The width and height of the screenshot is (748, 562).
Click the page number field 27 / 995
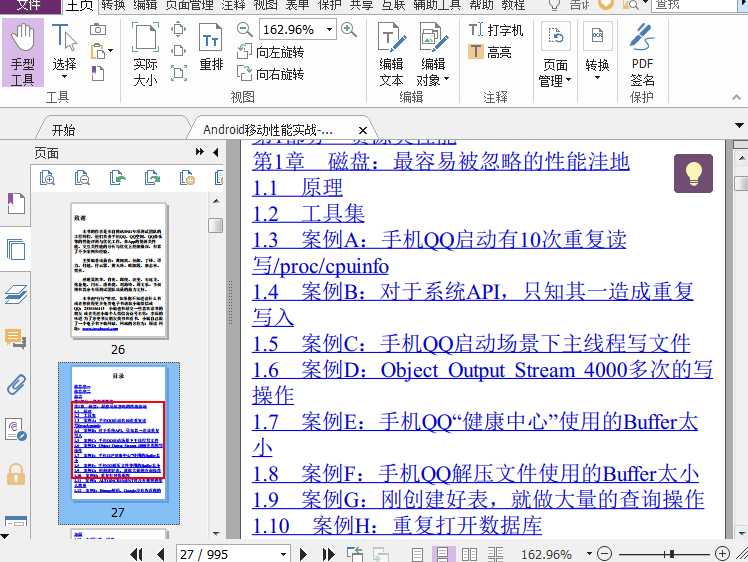click(227, 554)
